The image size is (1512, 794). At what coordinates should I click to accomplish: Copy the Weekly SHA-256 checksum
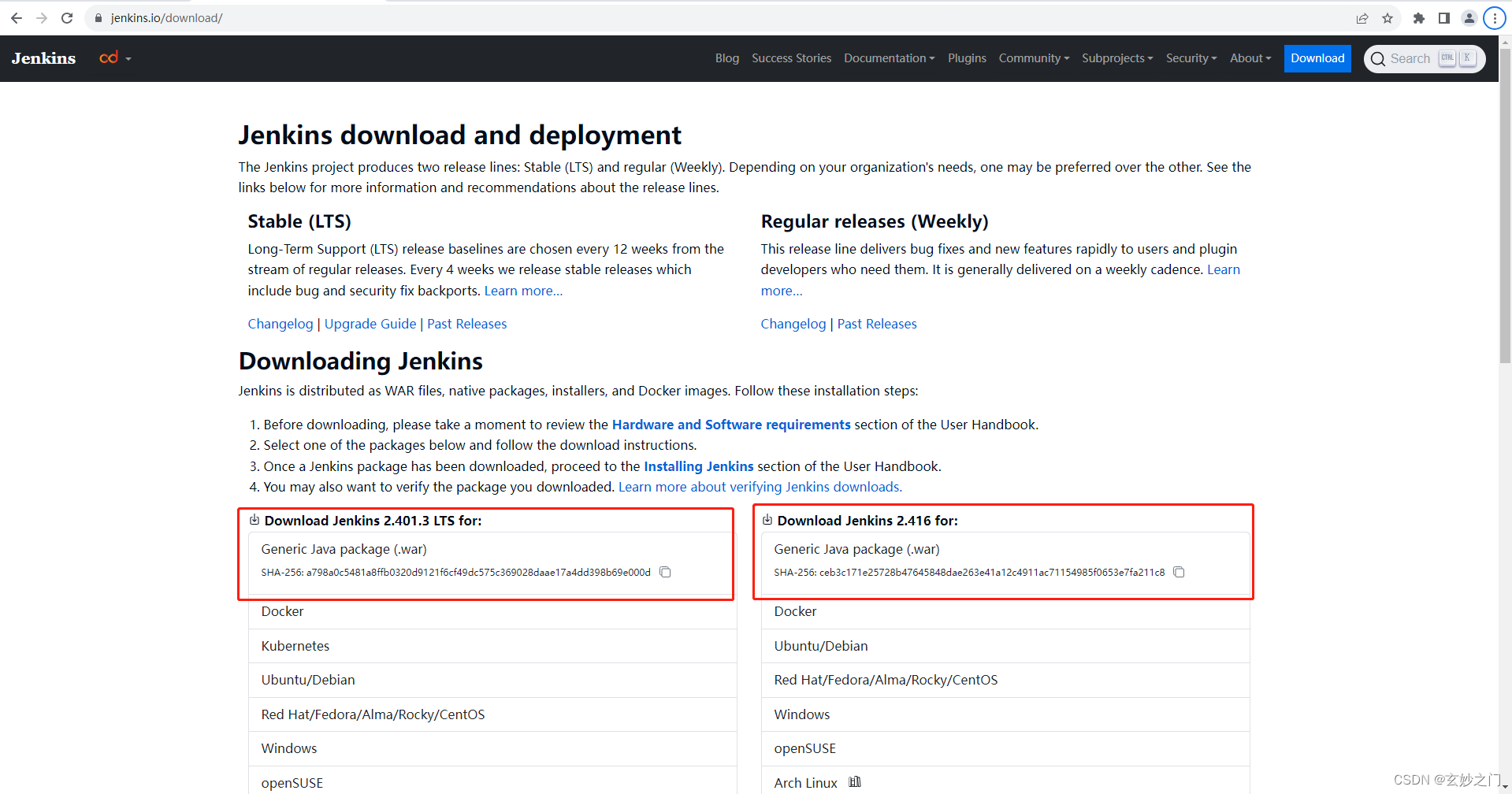click(1179, 572)
